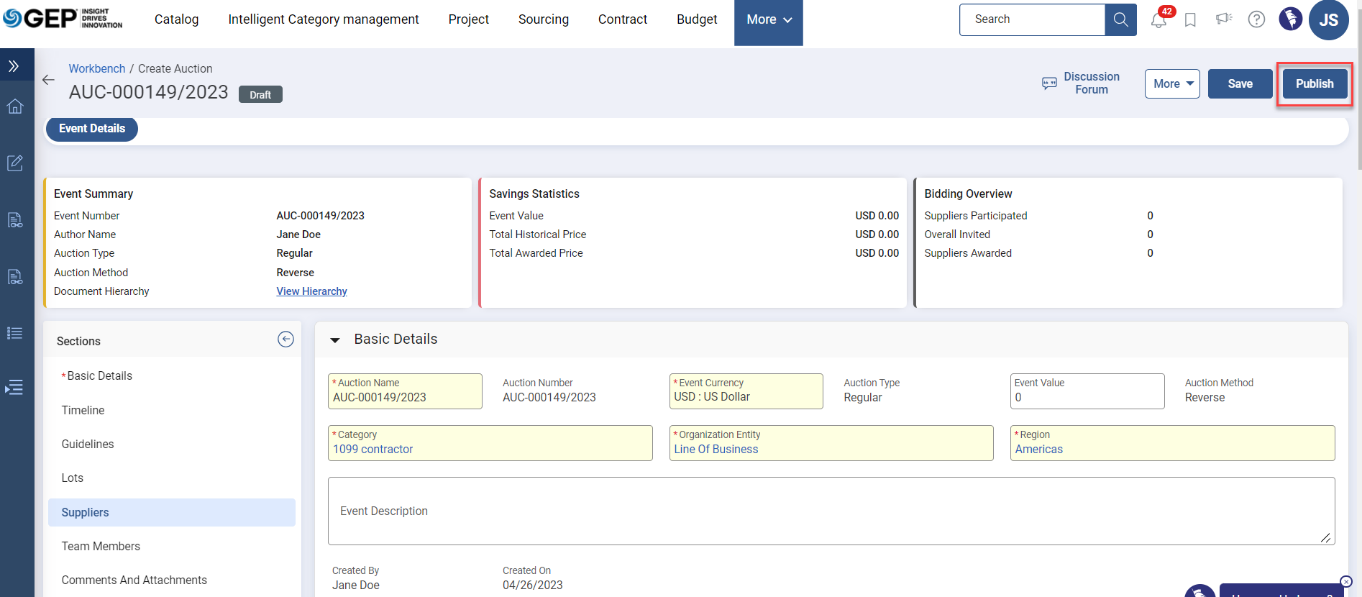Image resolution: width=1362 pixels, height=597 pixels.
Task: Collapse the Sections panel arrow
Action: 285,340
